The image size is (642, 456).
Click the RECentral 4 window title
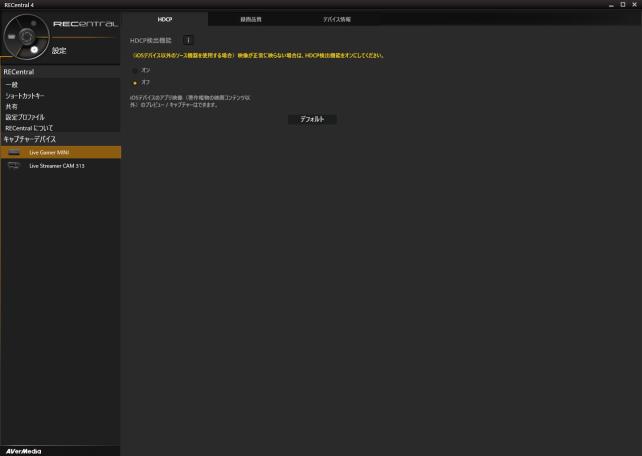19,5
